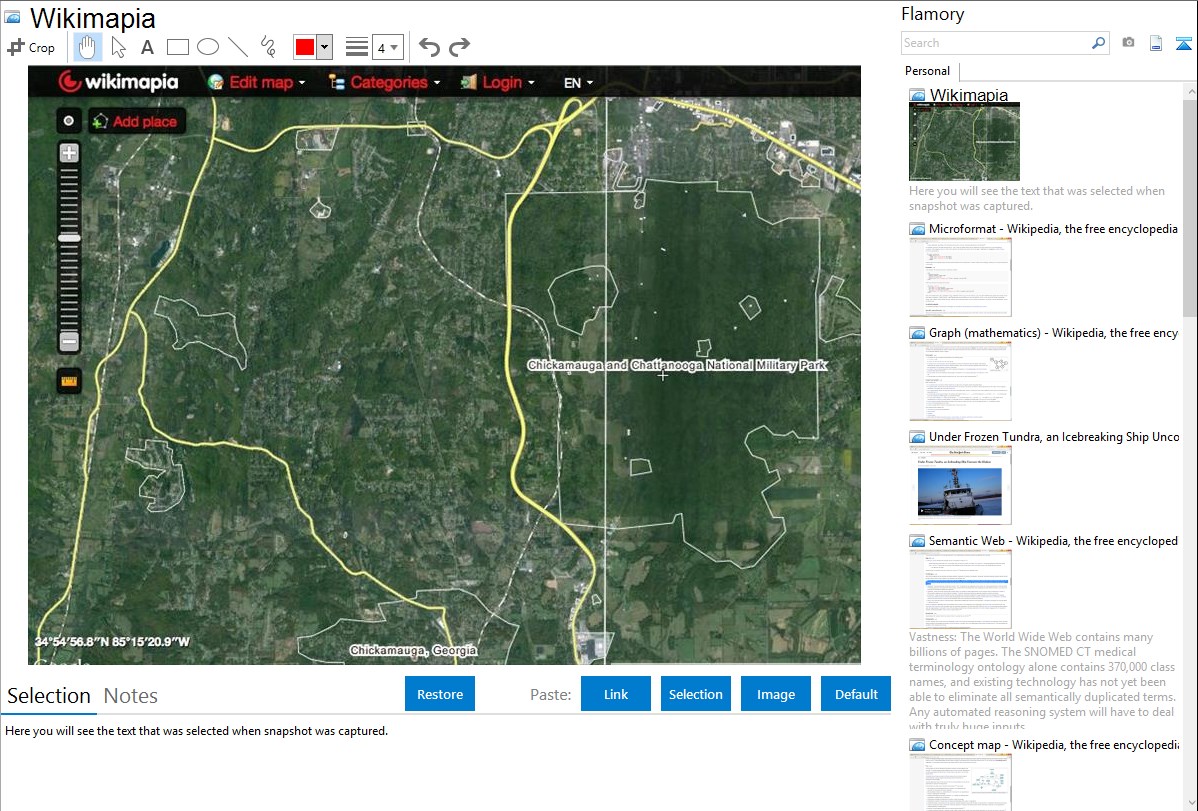This screenshot has width=1198, height=811.
Task: Activate the hand pan tool
Action: [x=87, y=47]
